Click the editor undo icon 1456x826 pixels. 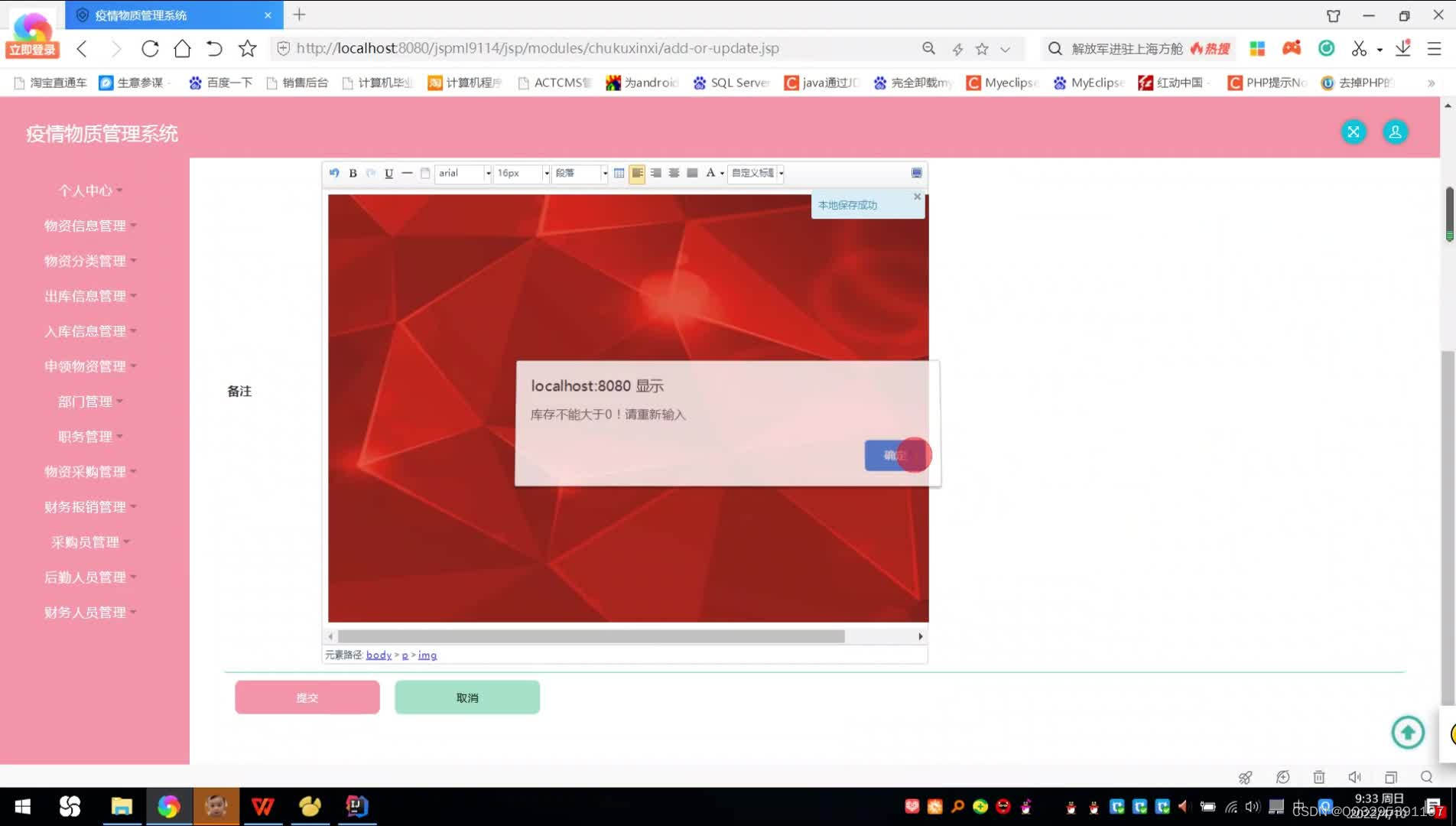click(334, 173)
